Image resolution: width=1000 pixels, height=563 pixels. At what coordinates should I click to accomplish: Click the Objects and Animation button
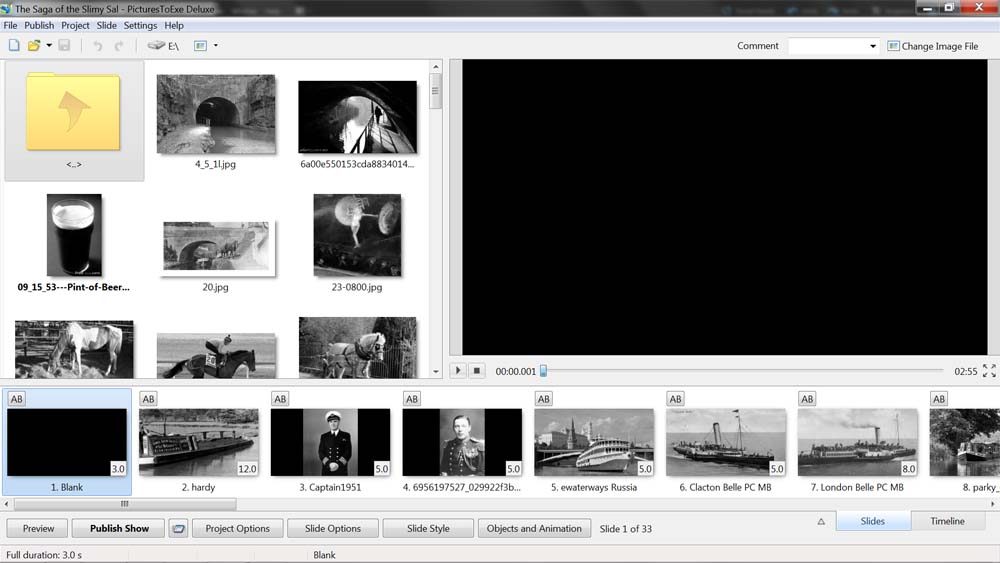tap(533, 528)
